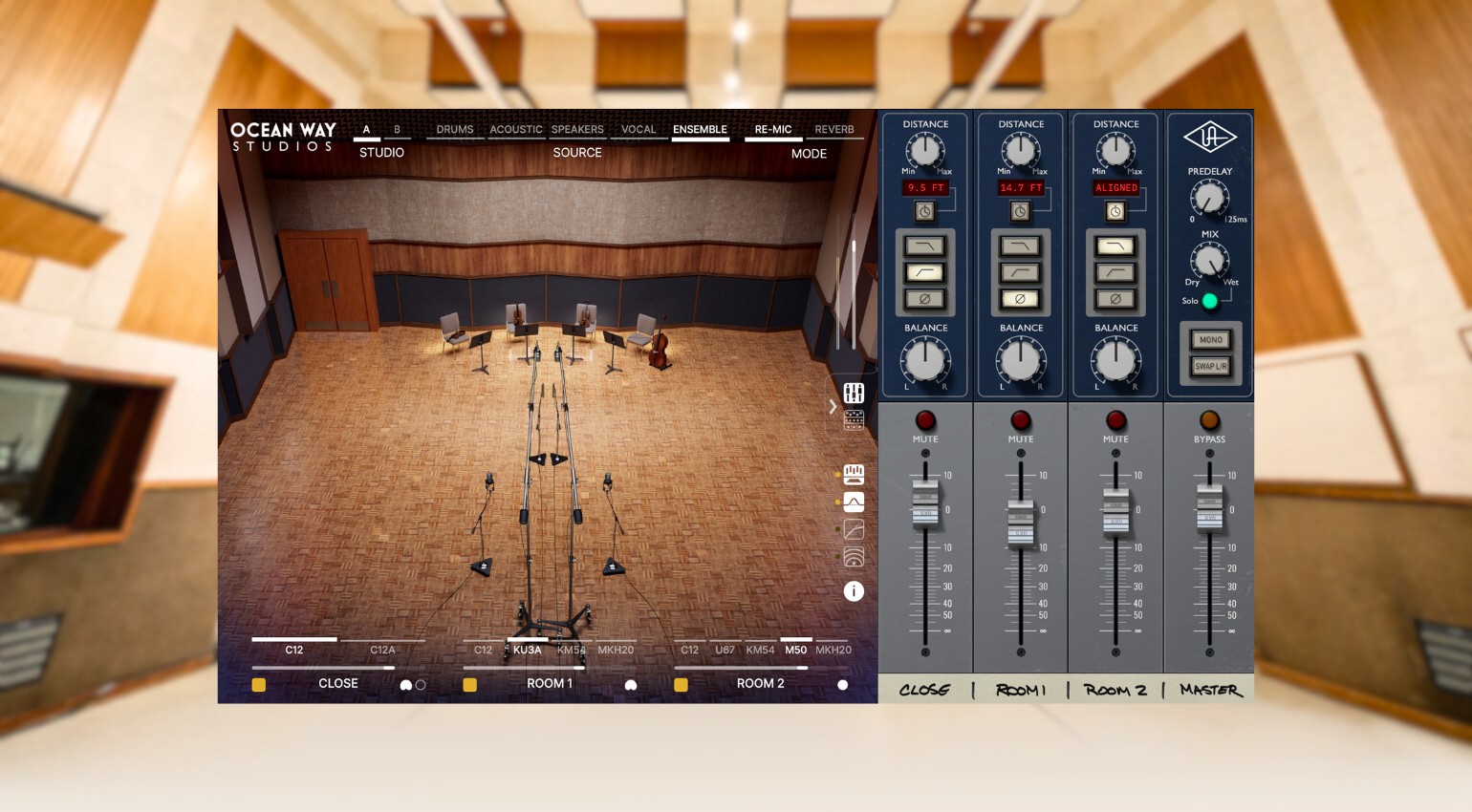Toggle the yellow Room 1 enable square
Viewport: 1472px width, 812px height.
coord(469,685)
